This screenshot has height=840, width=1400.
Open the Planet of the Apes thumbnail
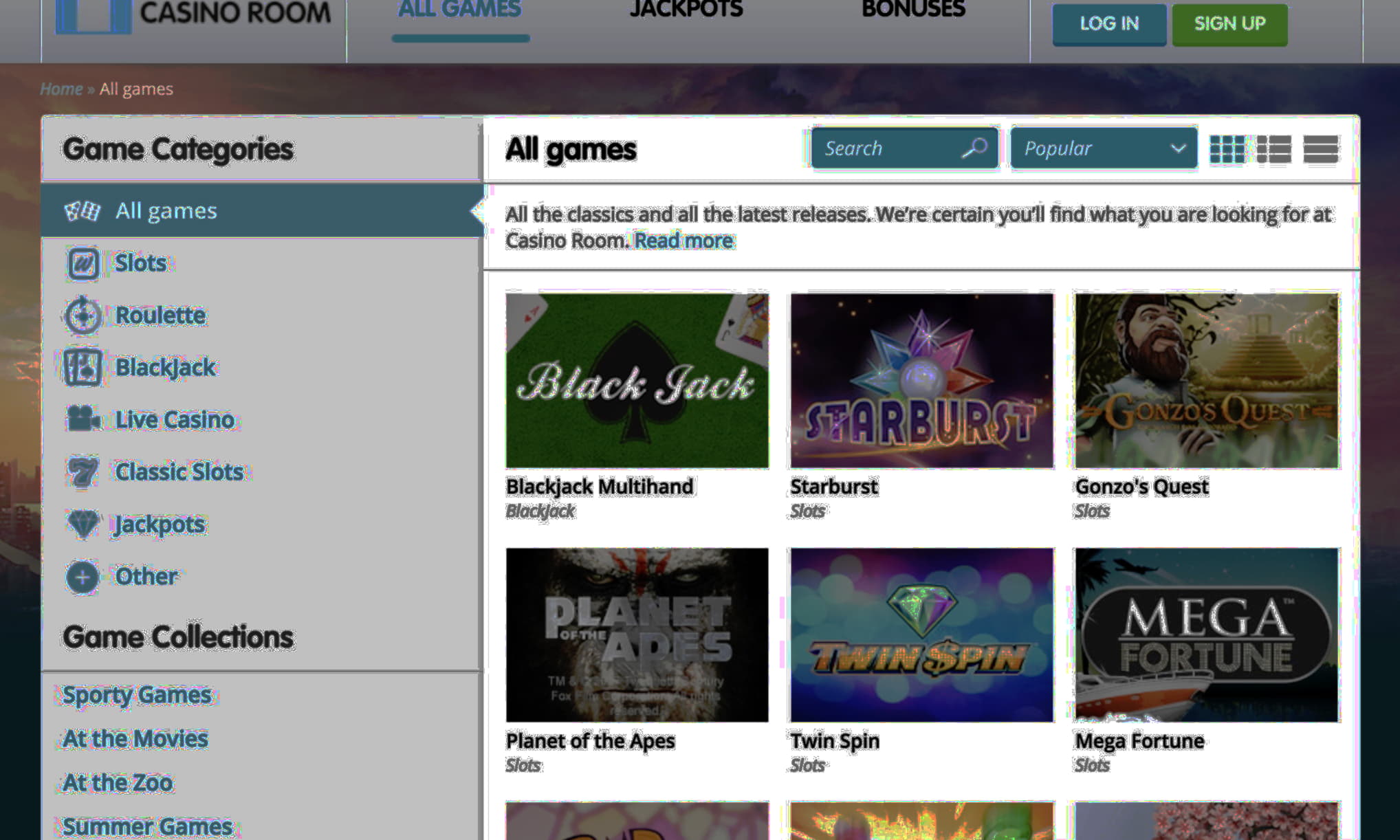[637, 635]
